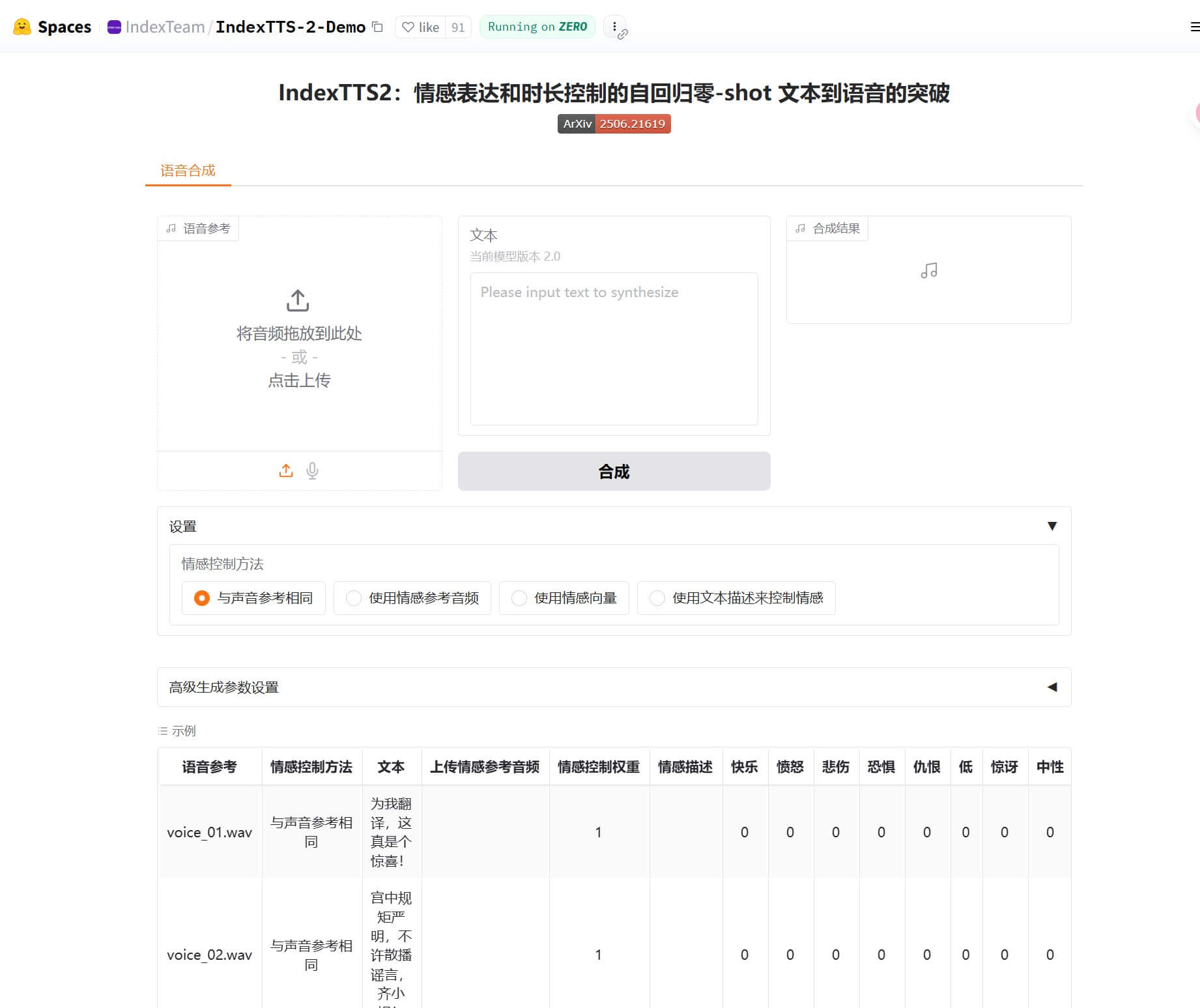Open the hamburger menu at top right
The width and height of the screenshot is (1200, 1008).
(x=1194, y=27)
